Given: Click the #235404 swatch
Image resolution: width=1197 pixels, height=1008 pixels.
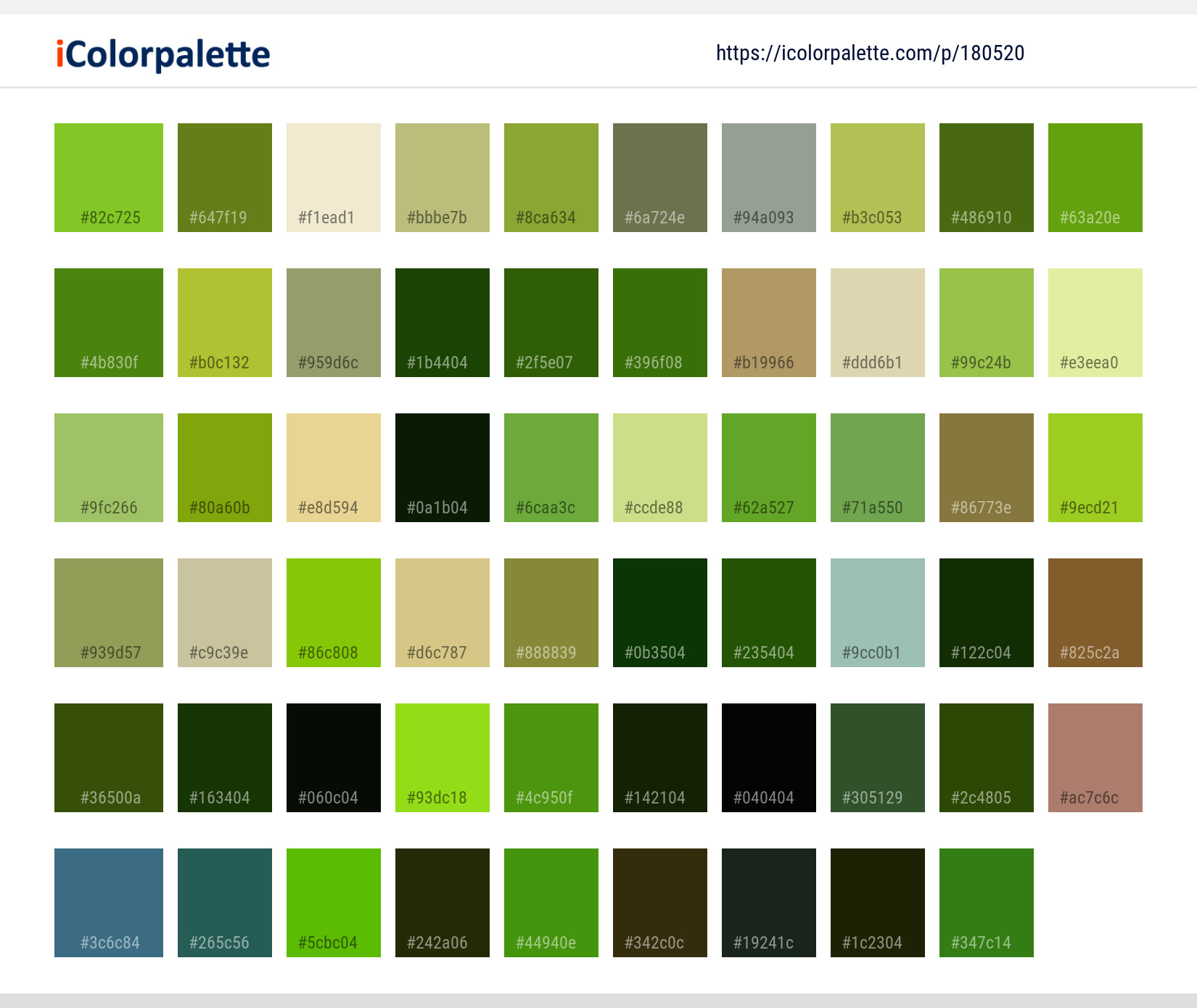Looking at the screenshot, I should pos(769,613).
